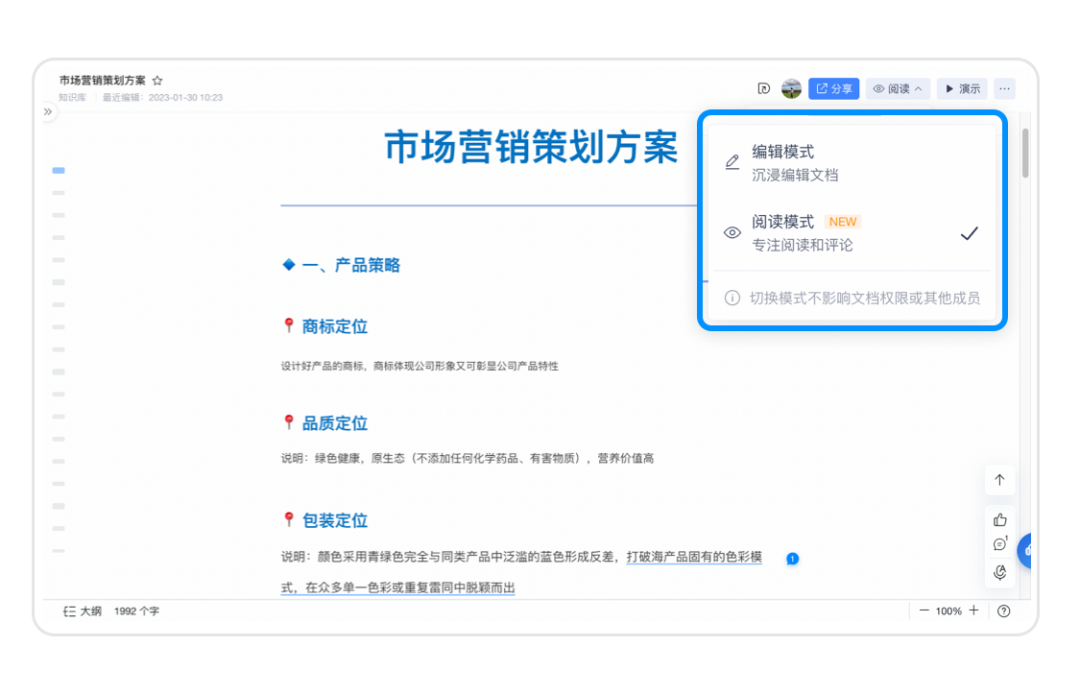Open the share dialog via 分享 button
The image size is (1080, 694).
pos(834,88)
